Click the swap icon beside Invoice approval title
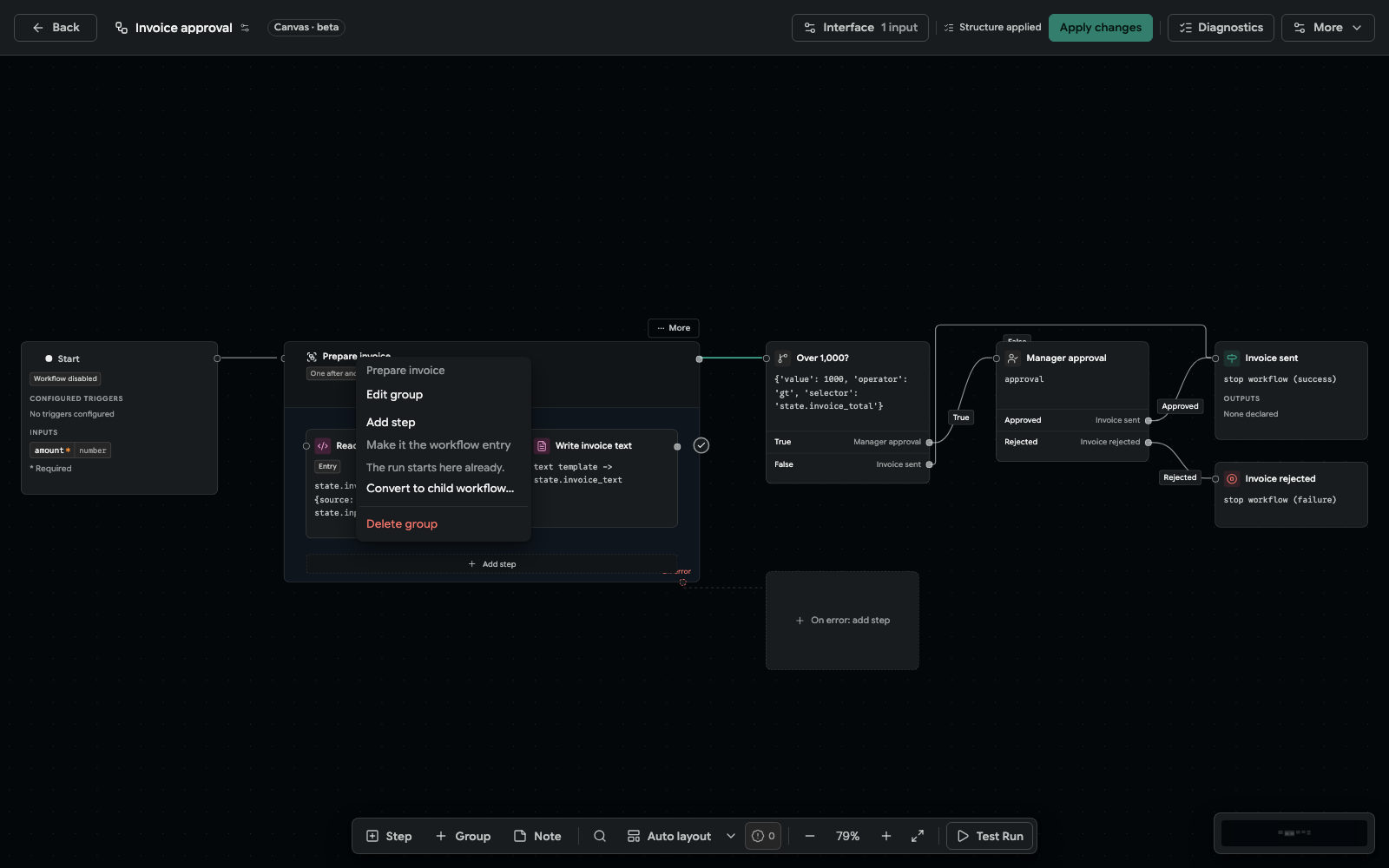Image resolution: width=1389 pixels, height=868 pixels. [x=245, y=28]
